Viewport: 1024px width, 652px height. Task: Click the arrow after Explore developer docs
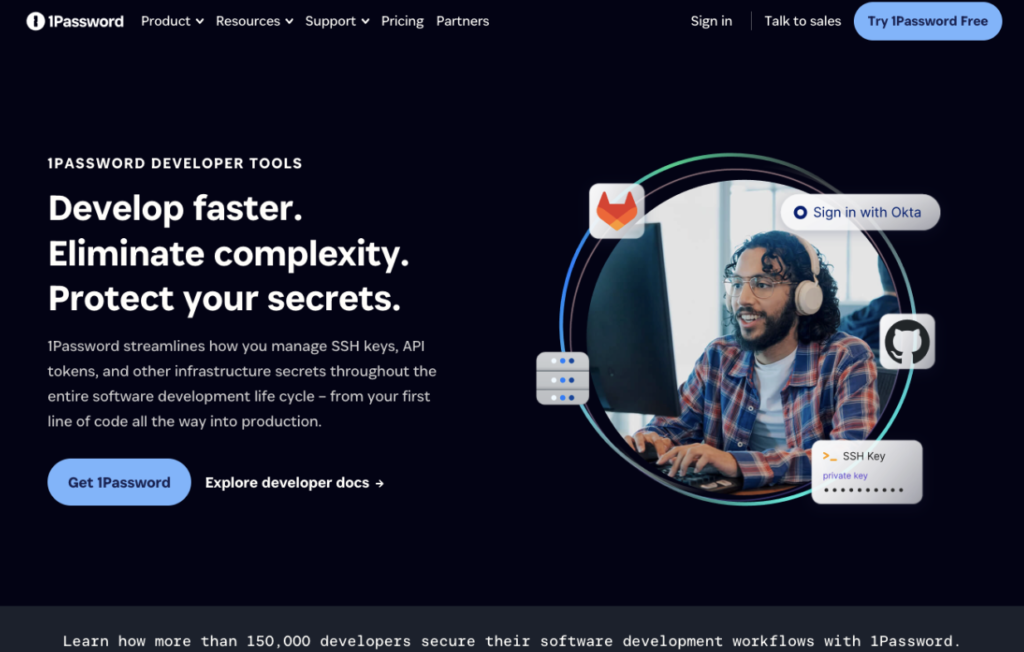click(379, 483)
